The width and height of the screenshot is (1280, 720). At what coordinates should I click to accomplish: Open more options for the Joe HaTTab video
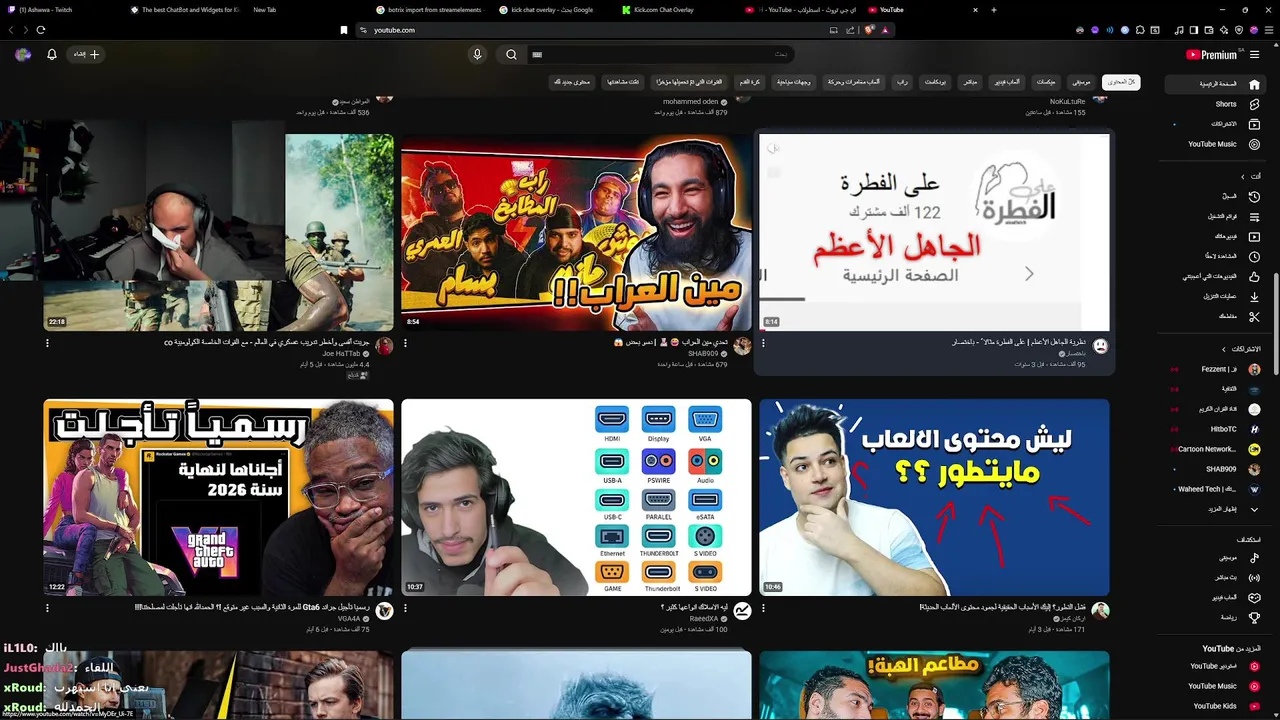[x=47, y=343]
